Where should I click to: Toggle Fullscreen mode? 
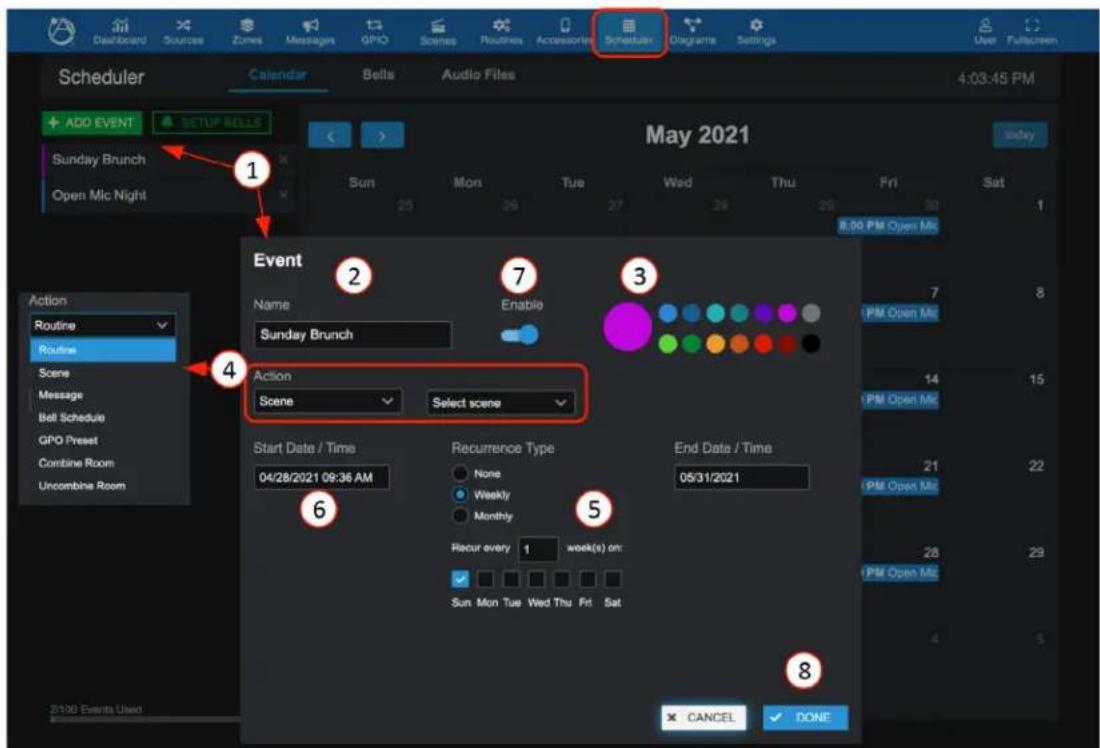[x=1031, y=32]
